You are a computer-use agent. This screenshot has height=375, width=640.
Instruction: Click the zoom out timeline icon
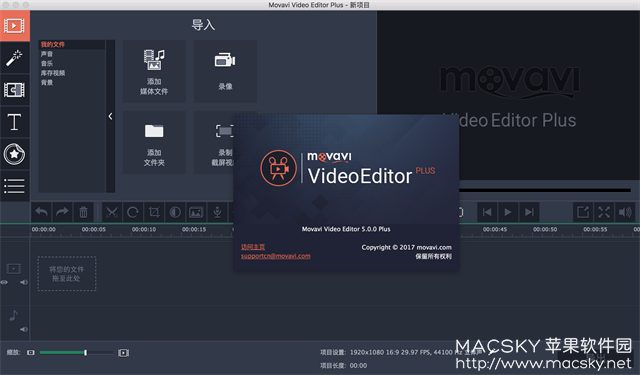click(31, 353)
